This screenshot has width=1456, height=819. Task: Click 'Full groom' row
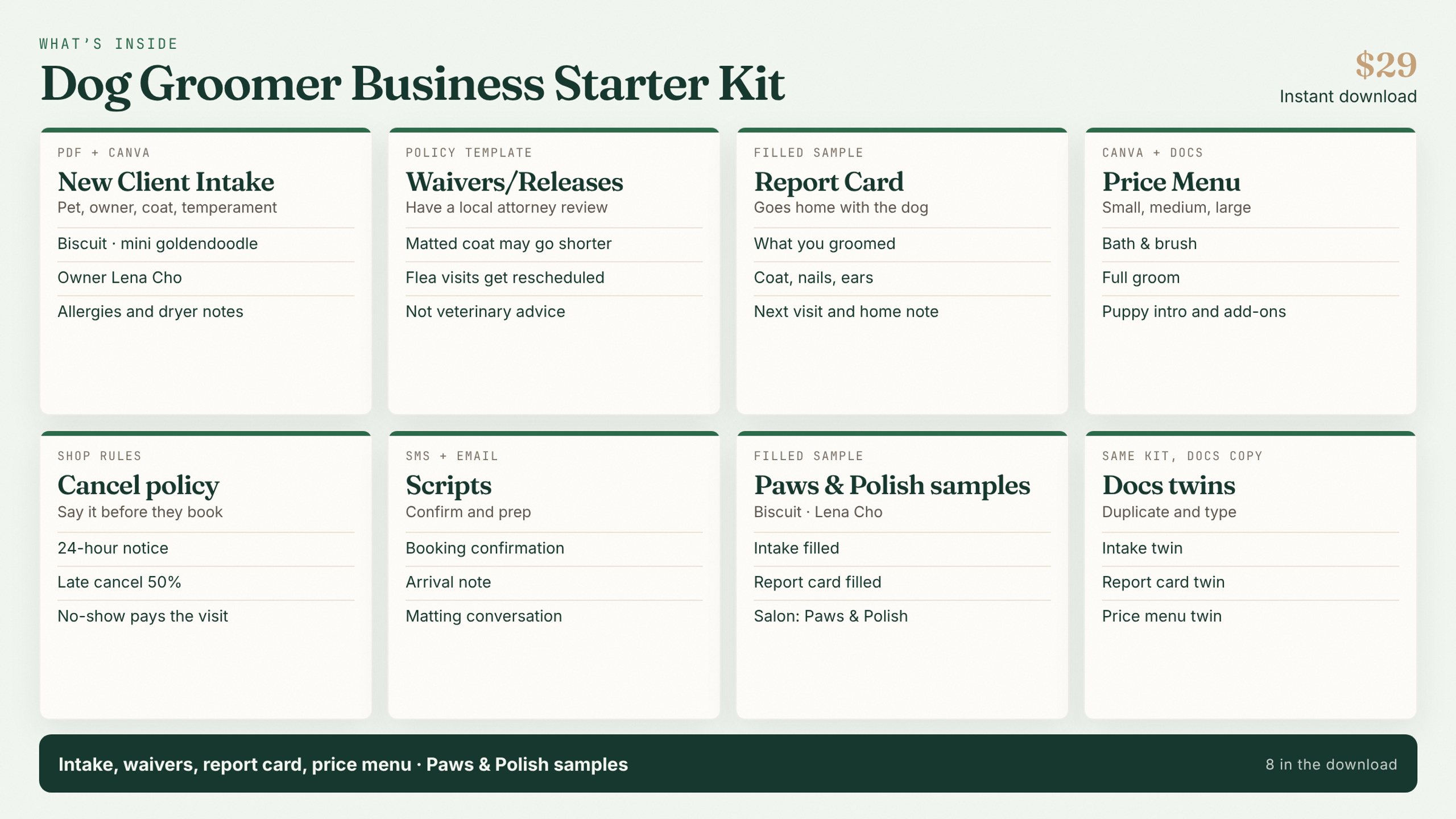point(1251,278)
